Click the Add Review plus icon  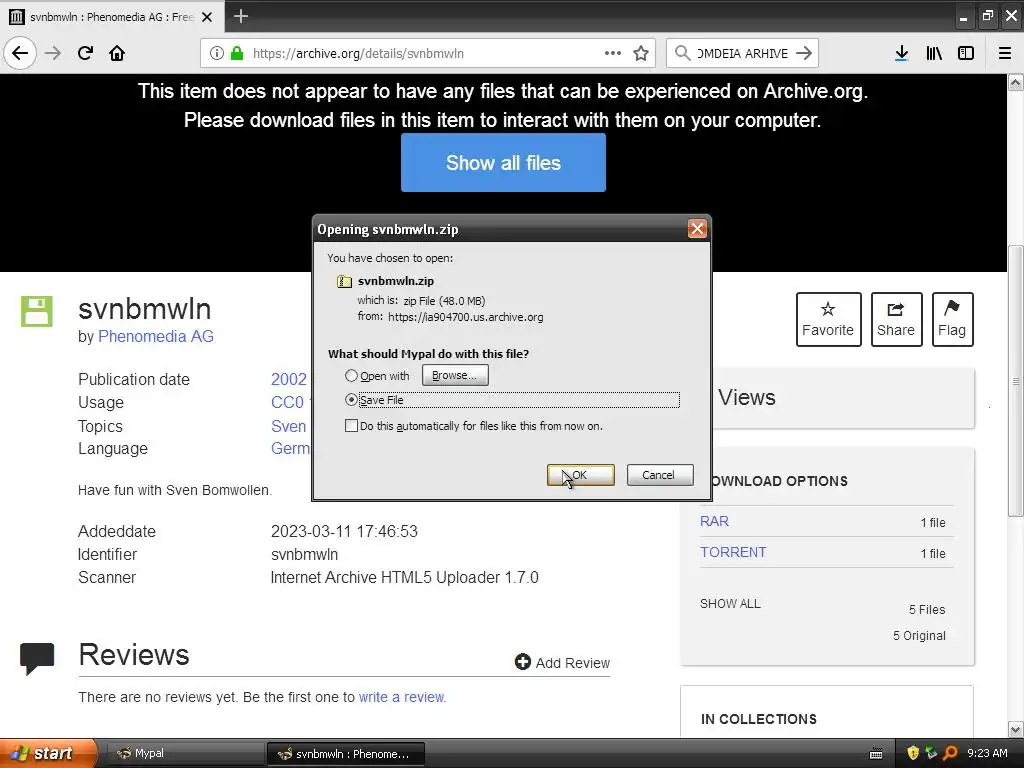522,662
